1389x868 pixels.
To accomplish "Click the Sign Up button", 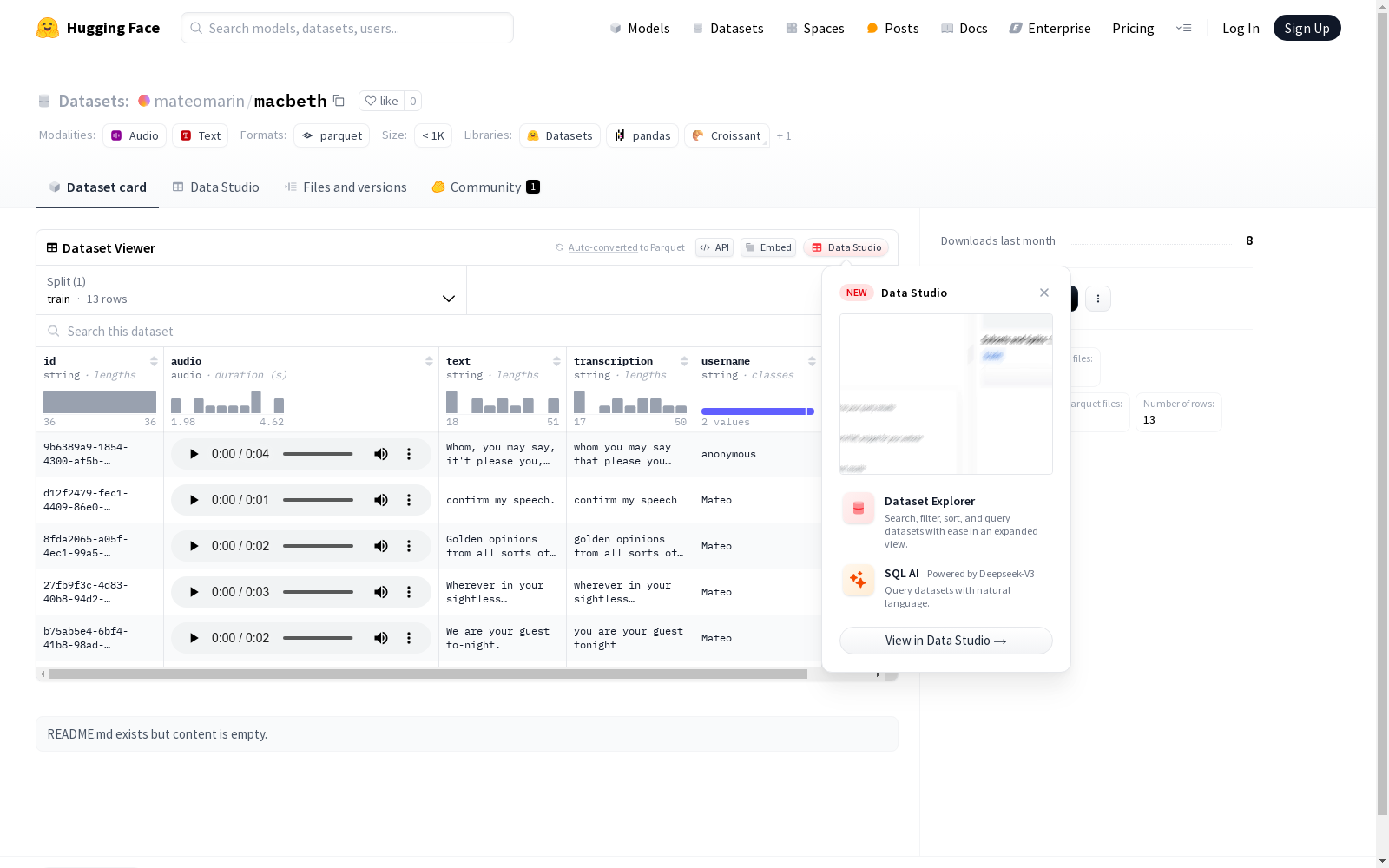I will 1307,28.
